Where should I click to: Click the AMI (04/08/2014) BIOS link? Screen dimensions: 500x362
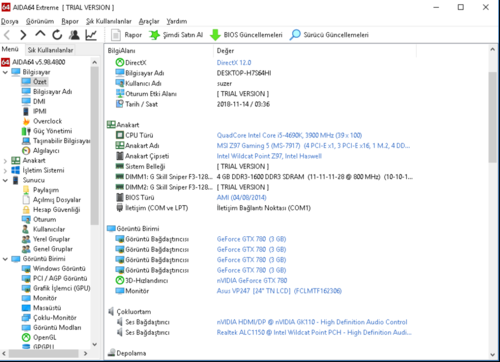click(242, 198)
